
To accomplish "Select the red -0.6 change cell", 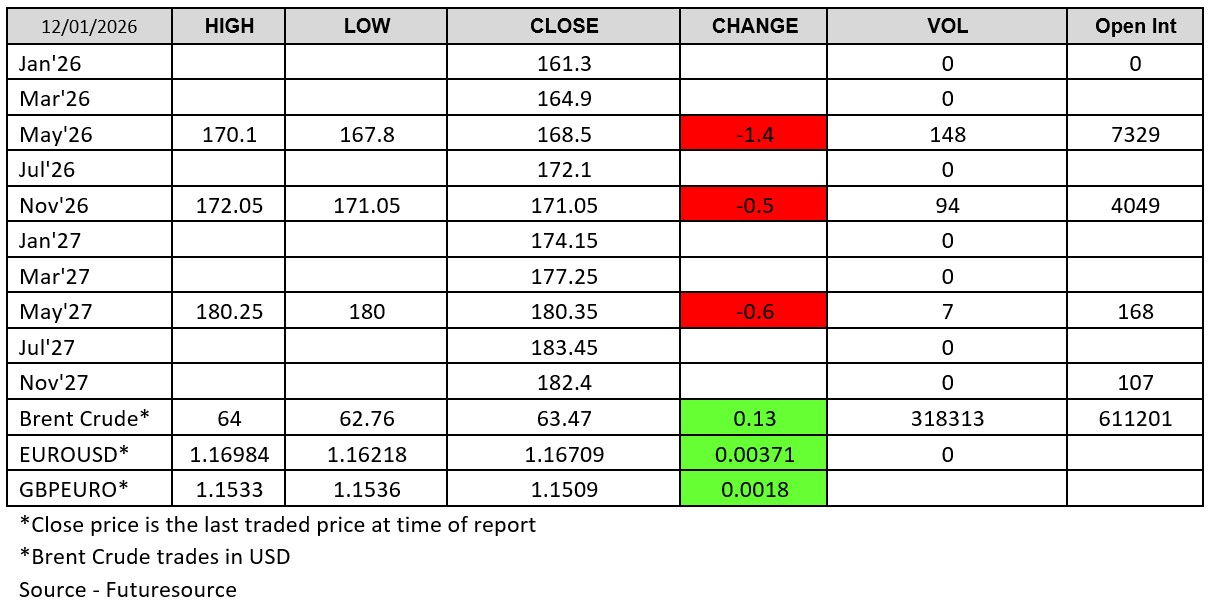I will tap(754, 311).
